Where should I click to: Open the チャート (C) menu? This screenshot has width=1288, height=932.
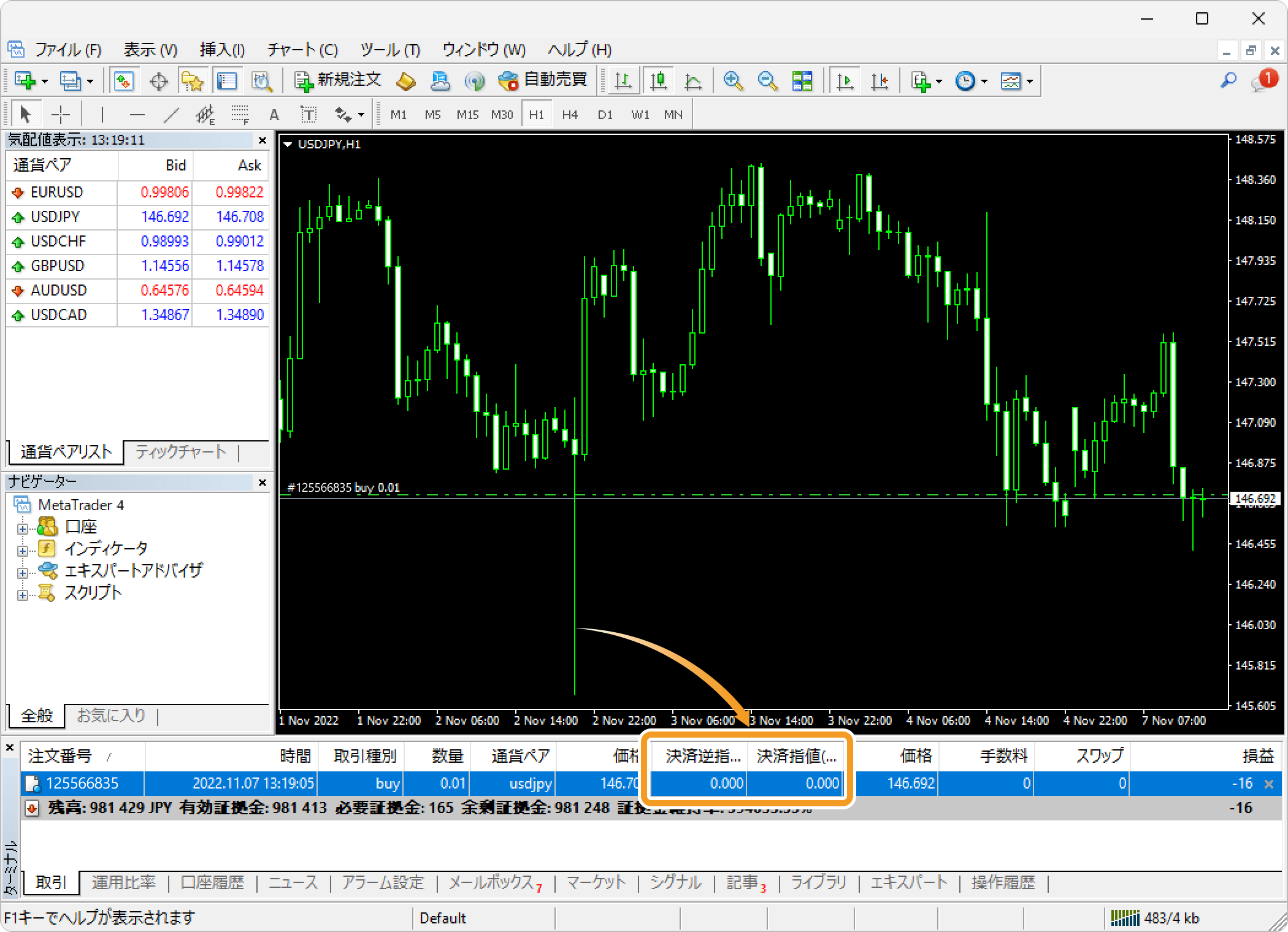(302, 50)
